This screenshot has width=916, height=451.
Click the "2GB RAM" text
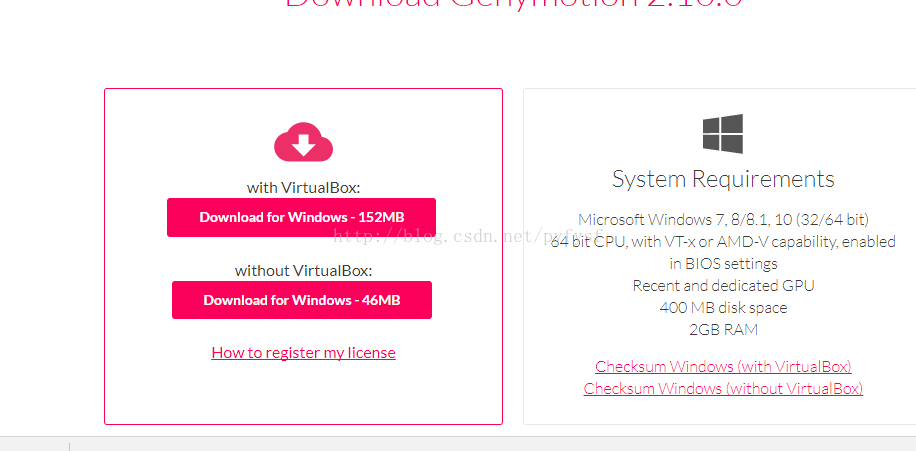723,329
